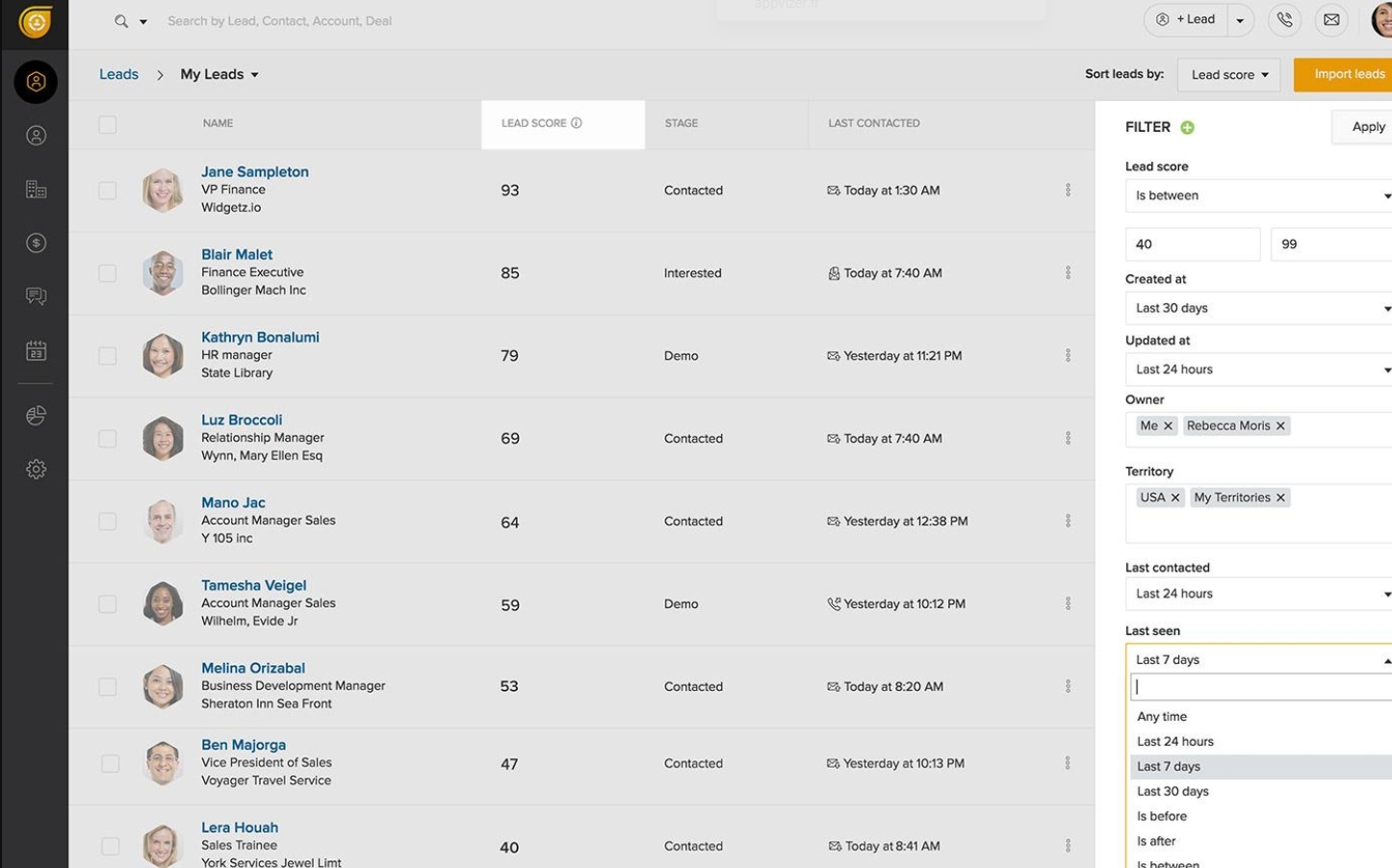Open the Calendar icon in sidebar
1392x868 pixels.
[x=36, y=351]
